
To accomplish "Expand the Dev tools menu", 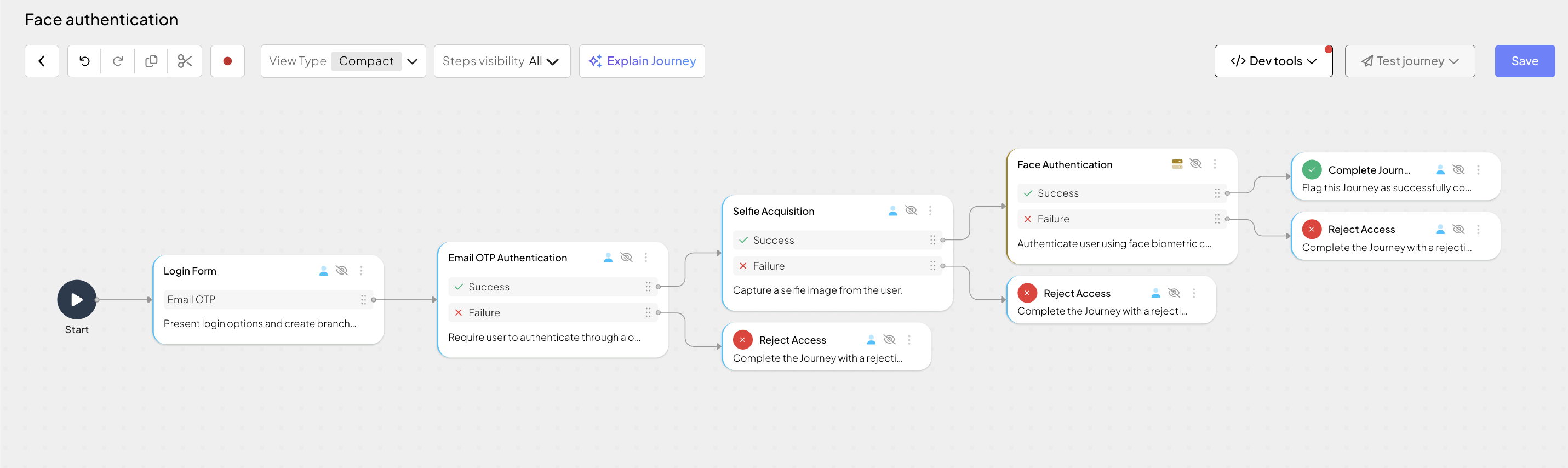I will point(1273,61).
